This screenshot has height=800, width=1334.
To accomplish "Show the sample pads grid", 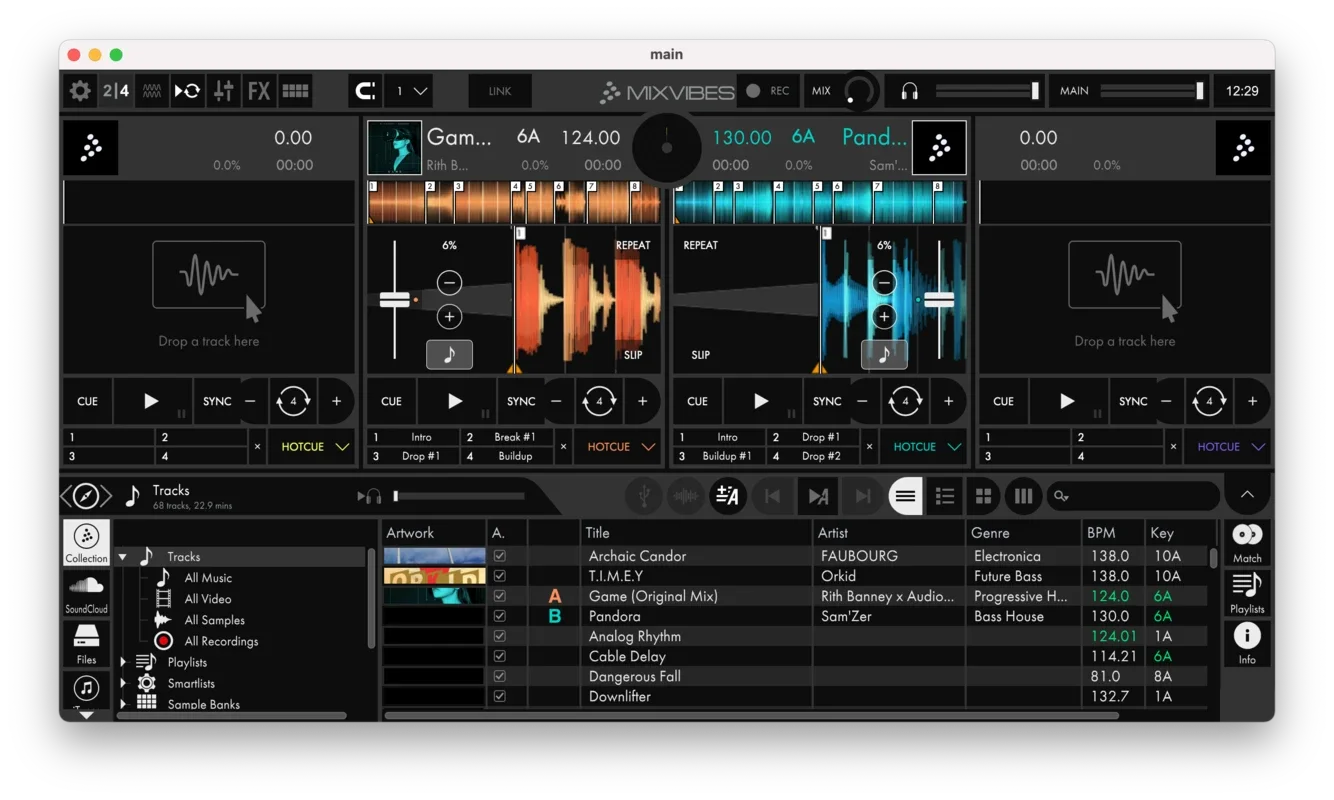I will pyautogui.click(x=295, y=91).
